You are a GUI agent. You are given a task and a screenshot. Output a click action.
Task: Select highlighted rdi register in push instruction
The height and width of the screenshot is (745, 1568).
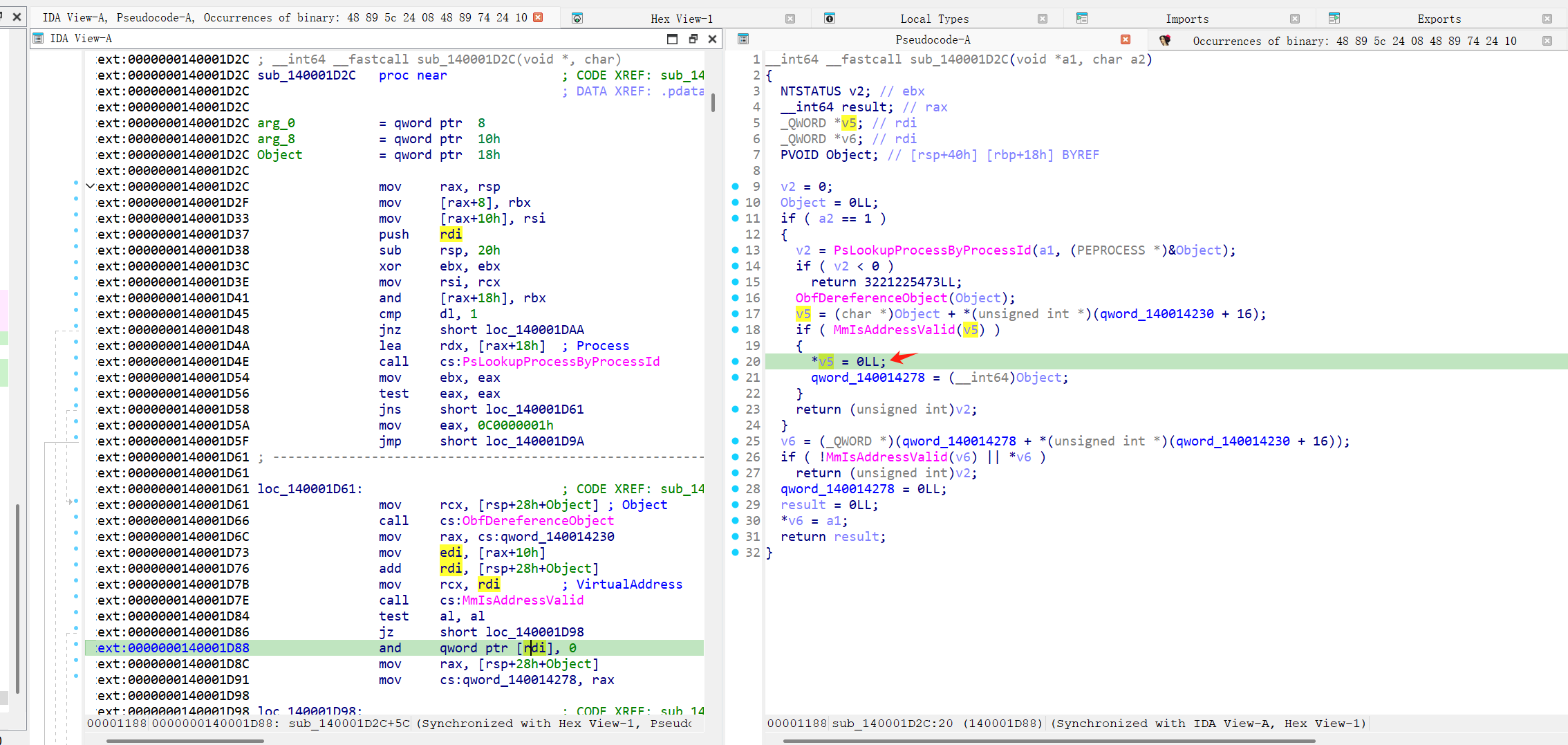coord(451,234)
